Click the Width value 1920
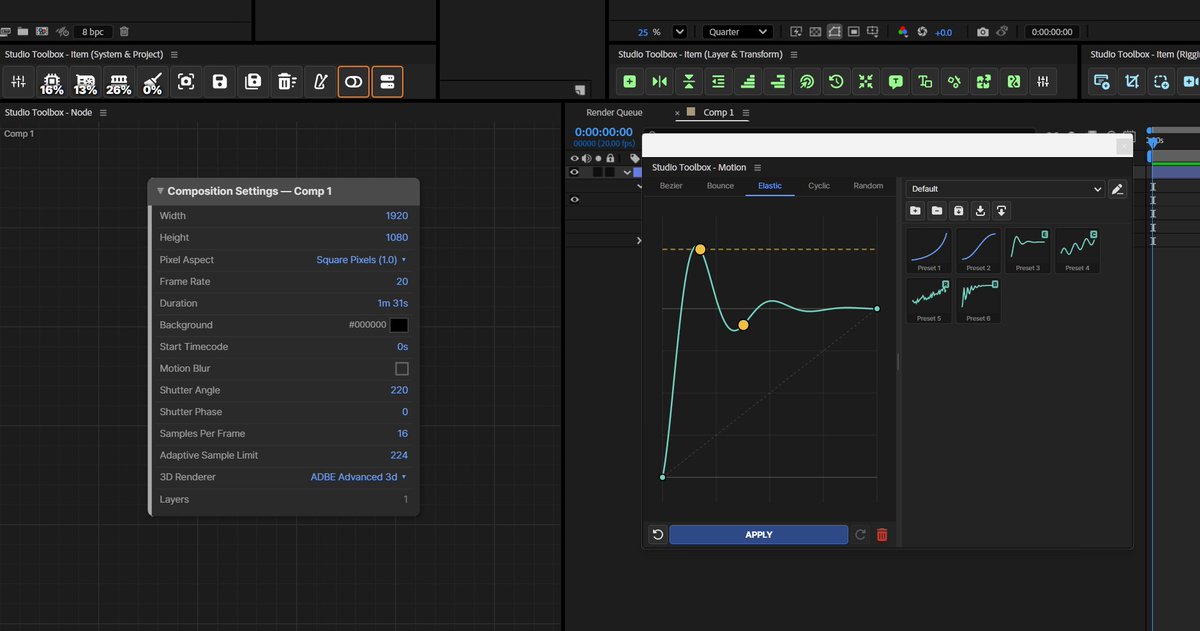 coord(397,216)
